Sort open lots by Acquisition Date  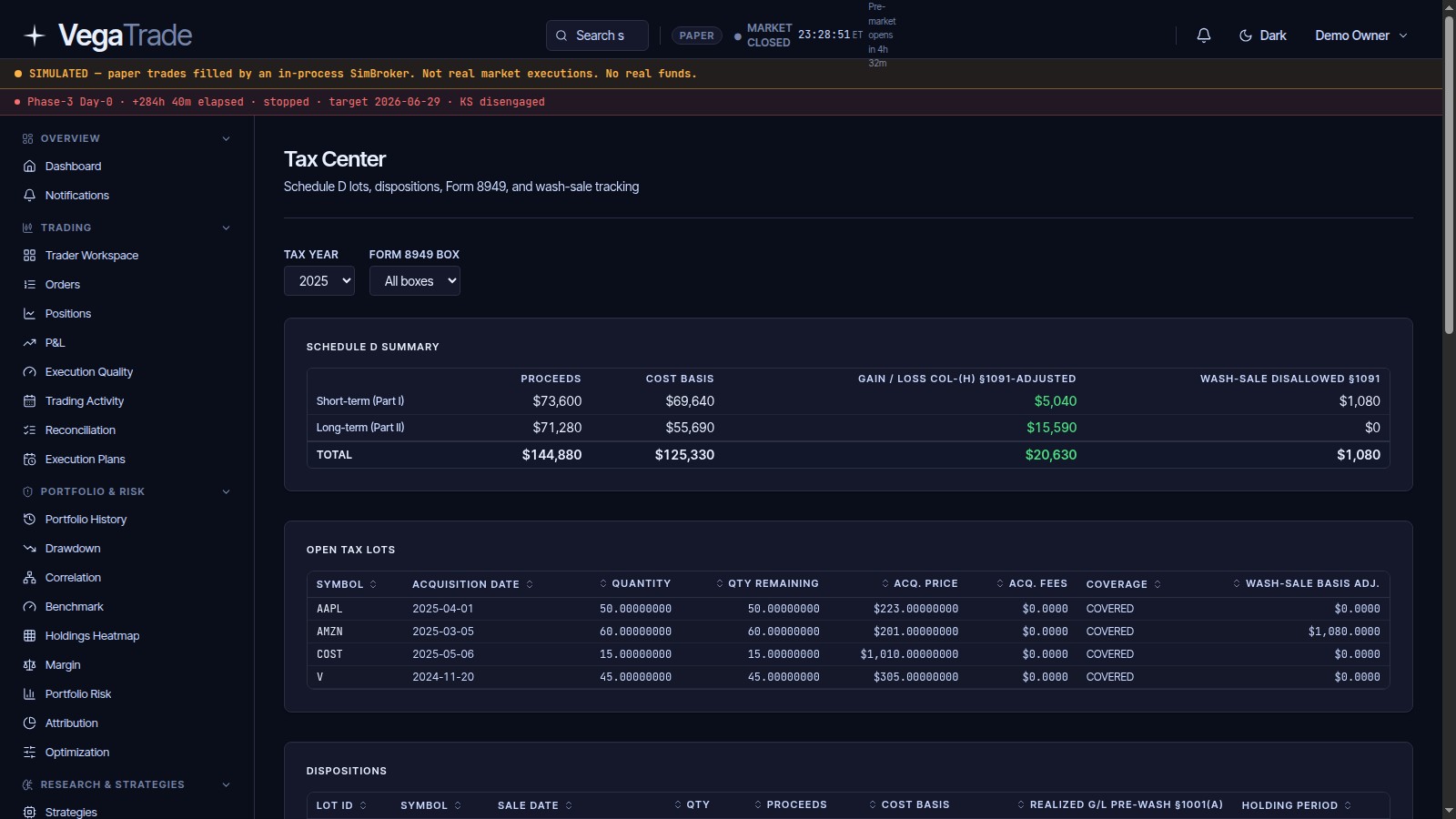click(472, 584)
